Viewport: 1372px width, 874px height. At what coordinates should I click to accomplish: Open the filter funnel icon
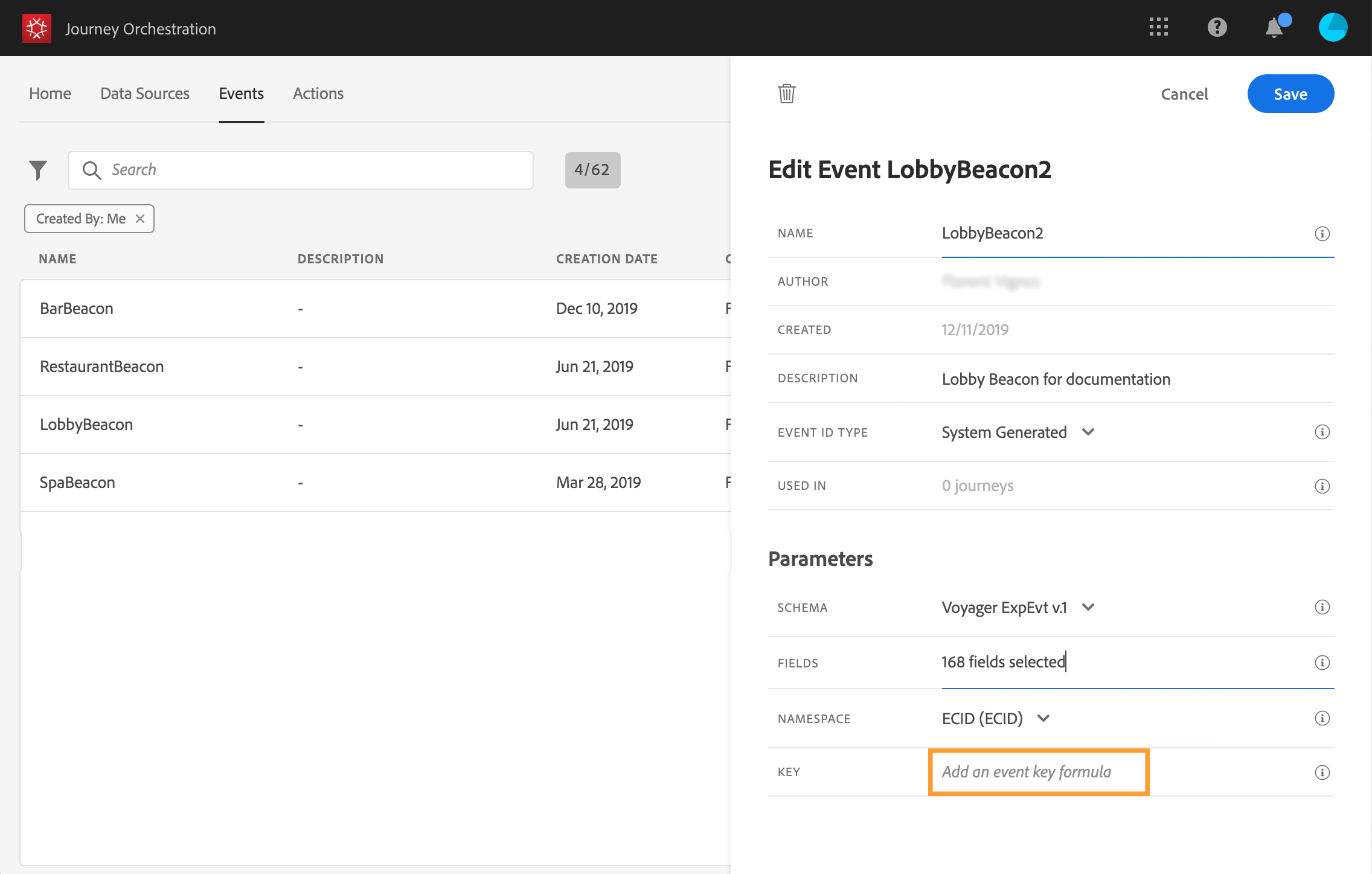(x=38, y=170)
